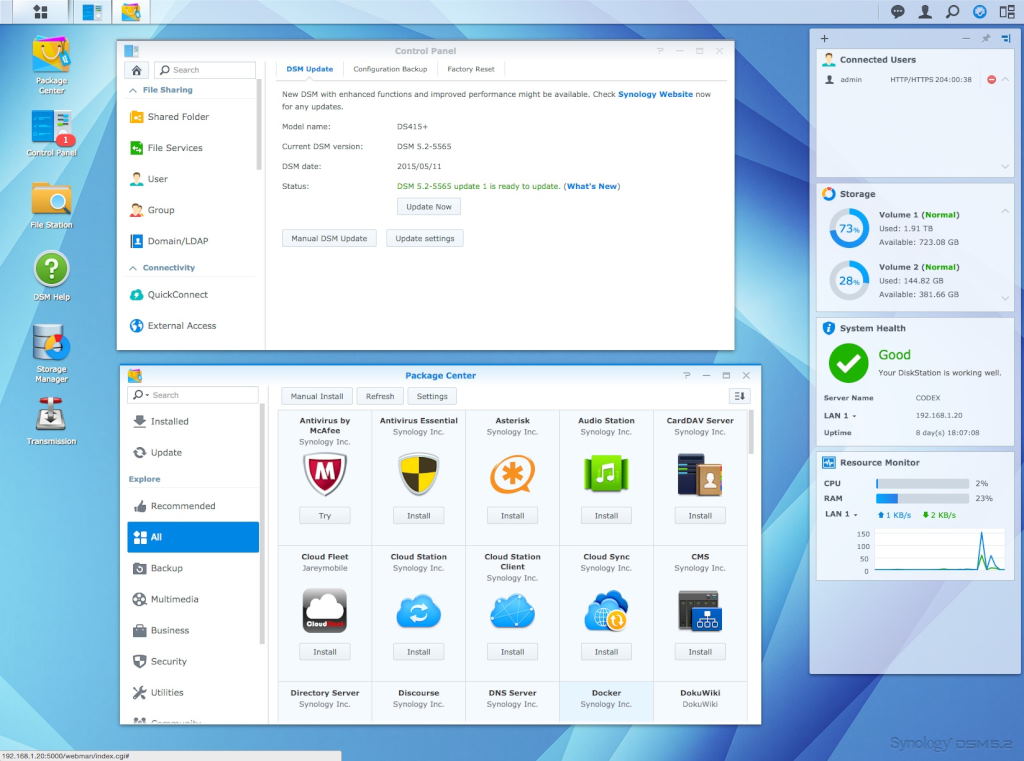Focus the Control Panel search field

[205, 70]
